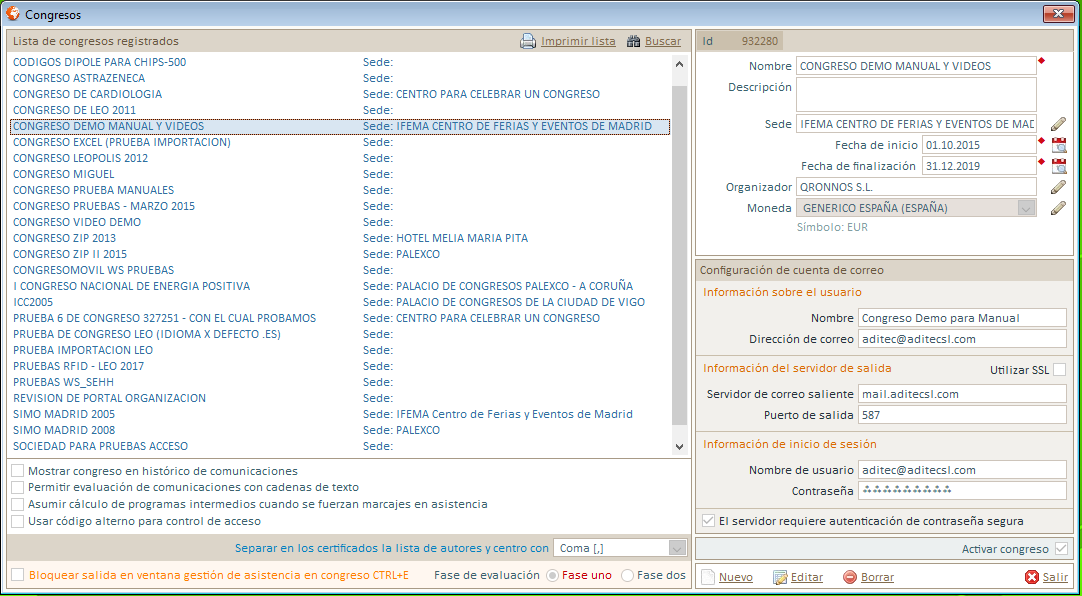Select CONGRESO DE CARDIOLOGIA row
The width and height of the screenshot is (1082, 596).
[340, 94]
